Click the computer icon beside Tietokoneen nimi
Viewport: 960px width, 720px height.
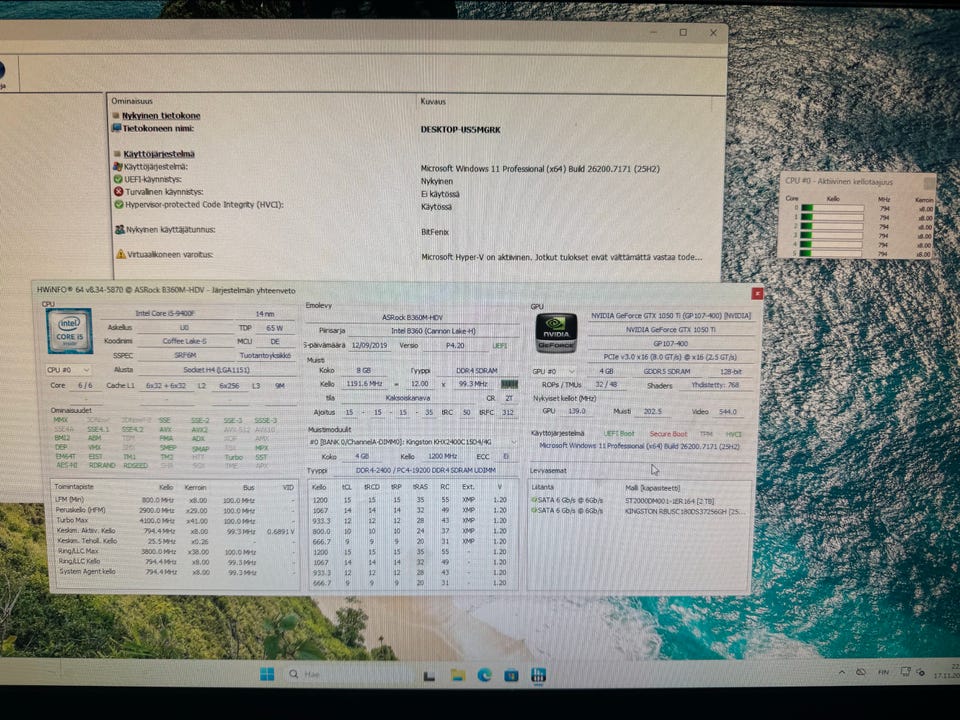pyautogui.click(x=116, y=128)
